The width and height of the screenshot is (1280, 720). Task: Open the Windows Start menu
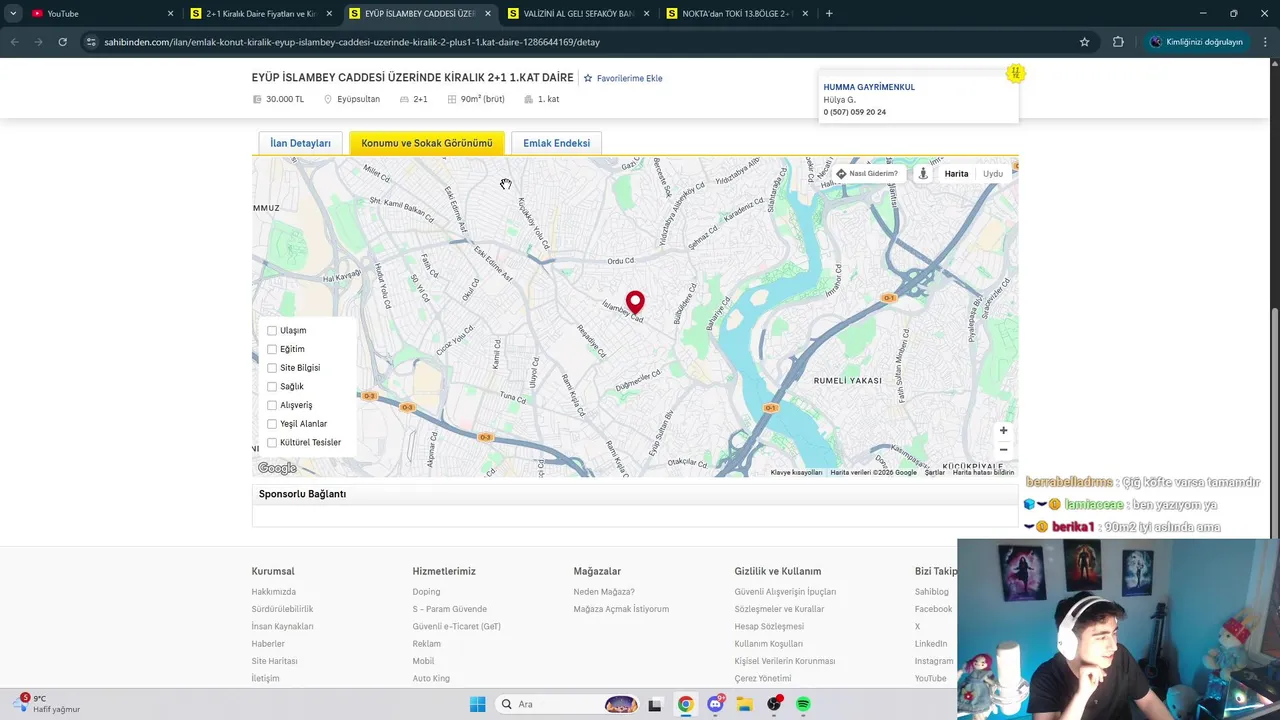pyautogui.click(x=477, y=704)
